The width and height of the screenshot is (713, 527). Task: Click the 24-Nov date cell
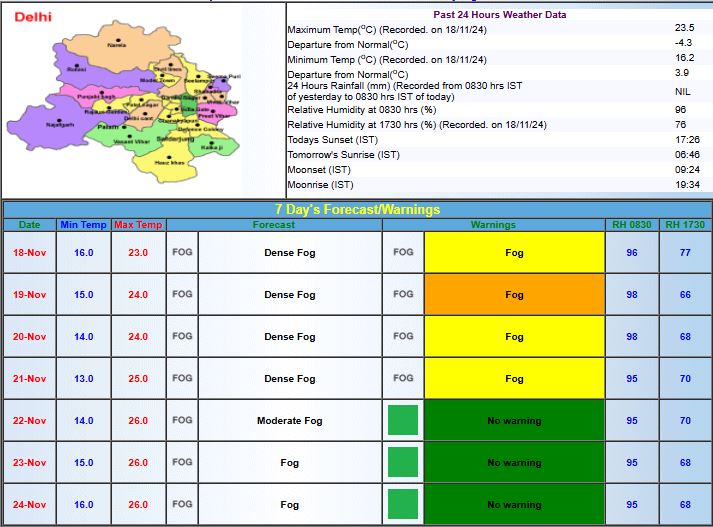tap(30, 504)
